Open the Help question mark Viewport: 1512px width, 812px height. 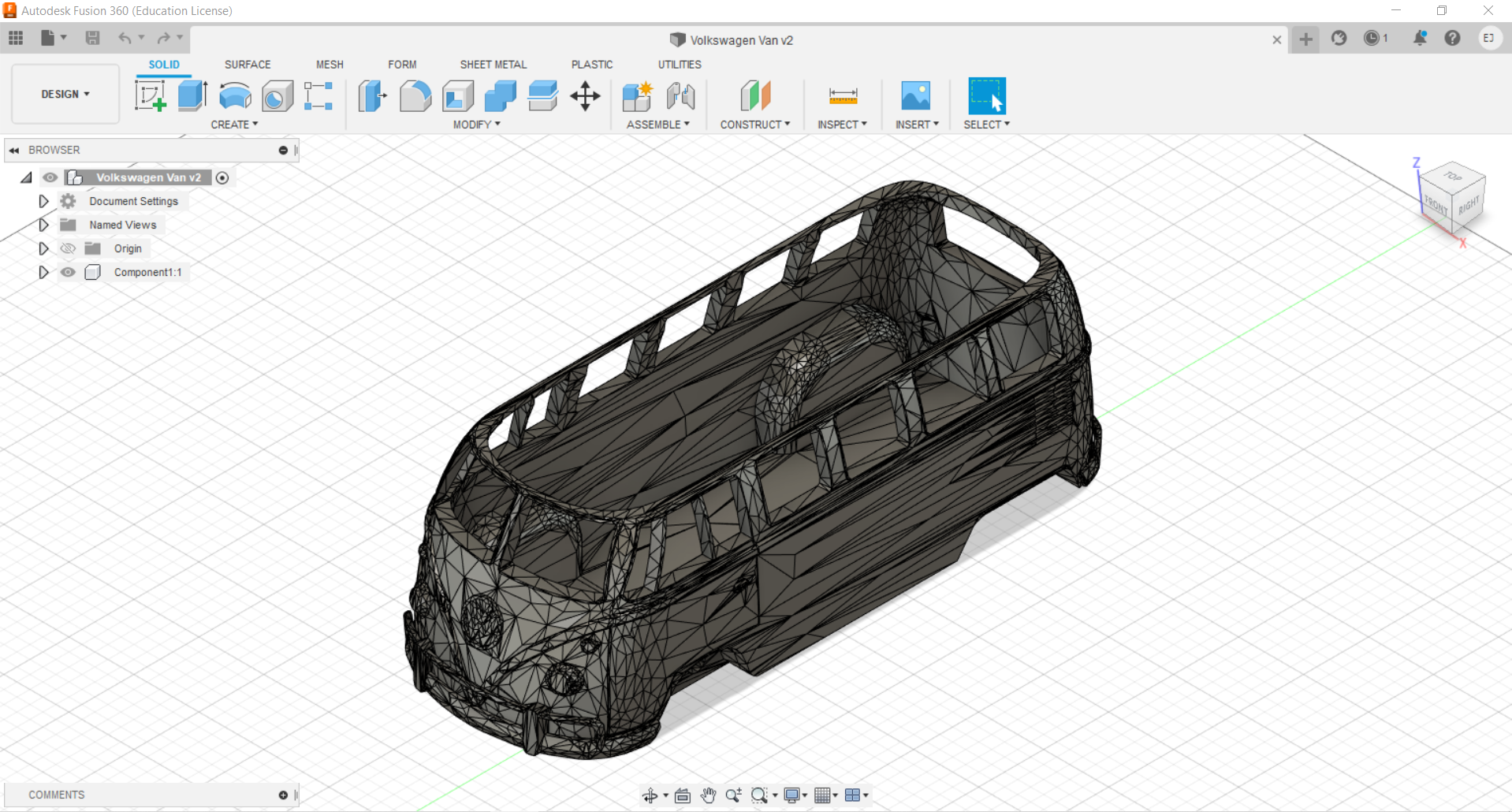tap(1452, 38)
